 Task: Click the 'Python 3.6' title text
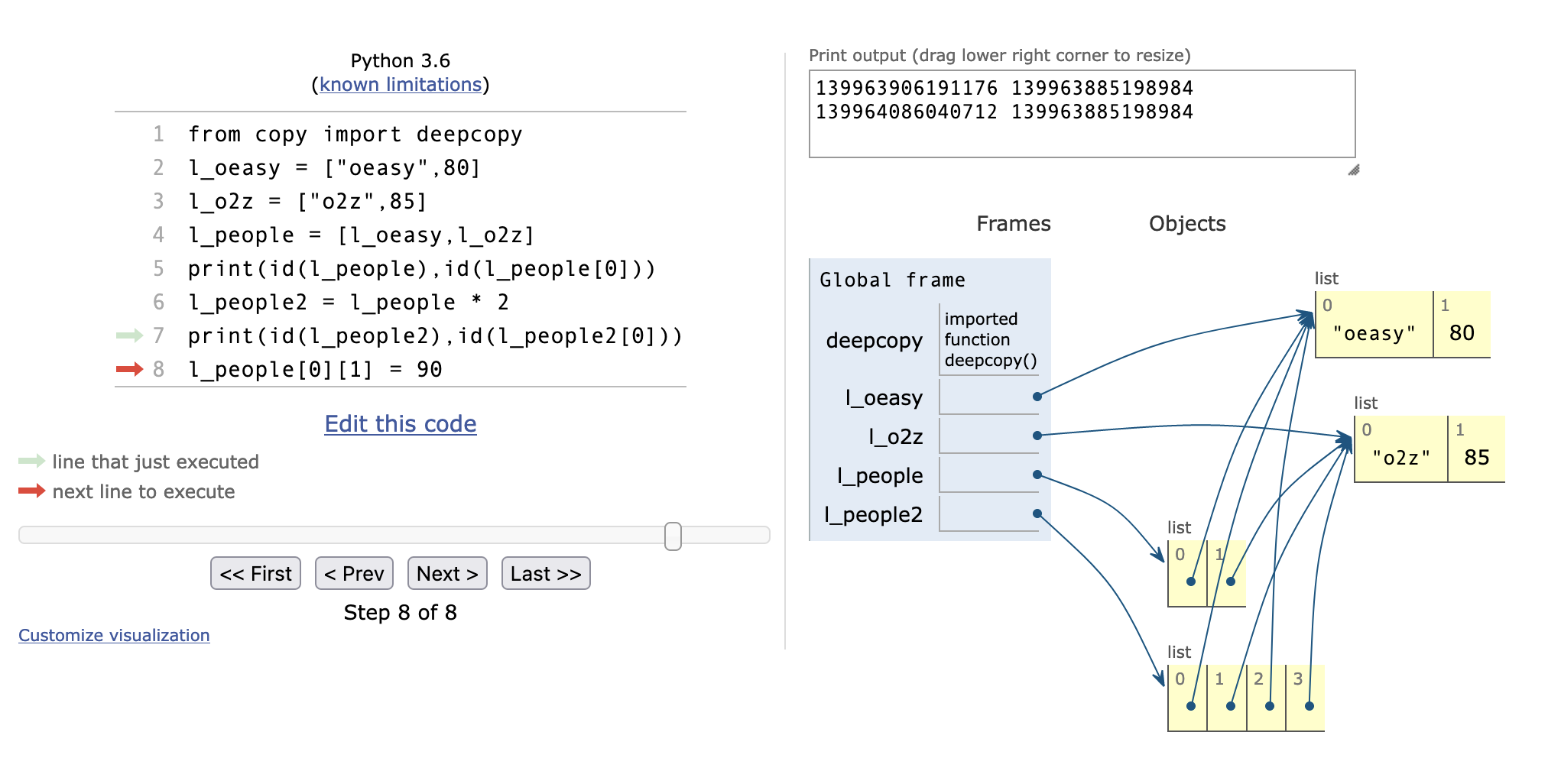[401, 60]
